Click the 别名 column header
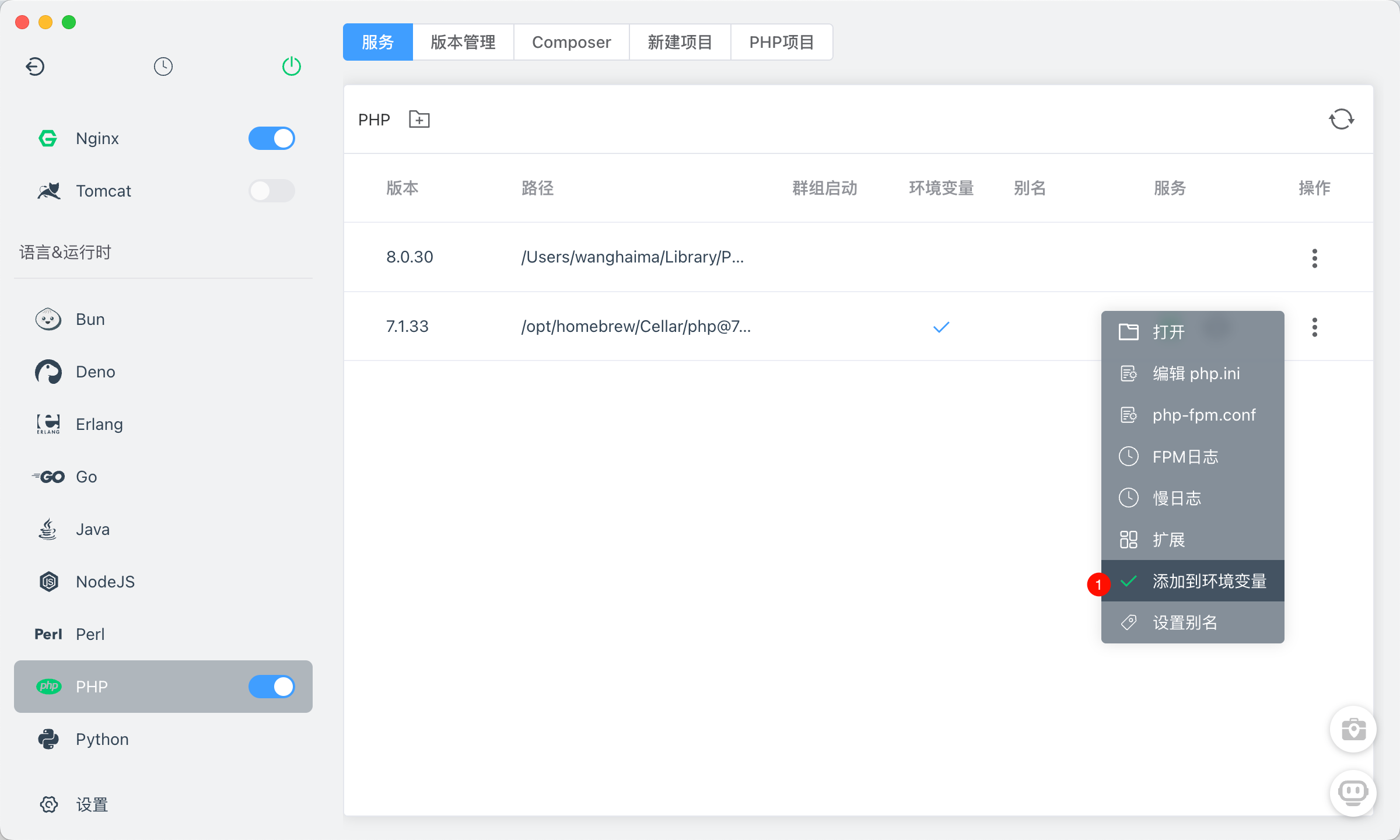The width and height of the screenshot is (1400, 840). click(x=1030, y=188)
